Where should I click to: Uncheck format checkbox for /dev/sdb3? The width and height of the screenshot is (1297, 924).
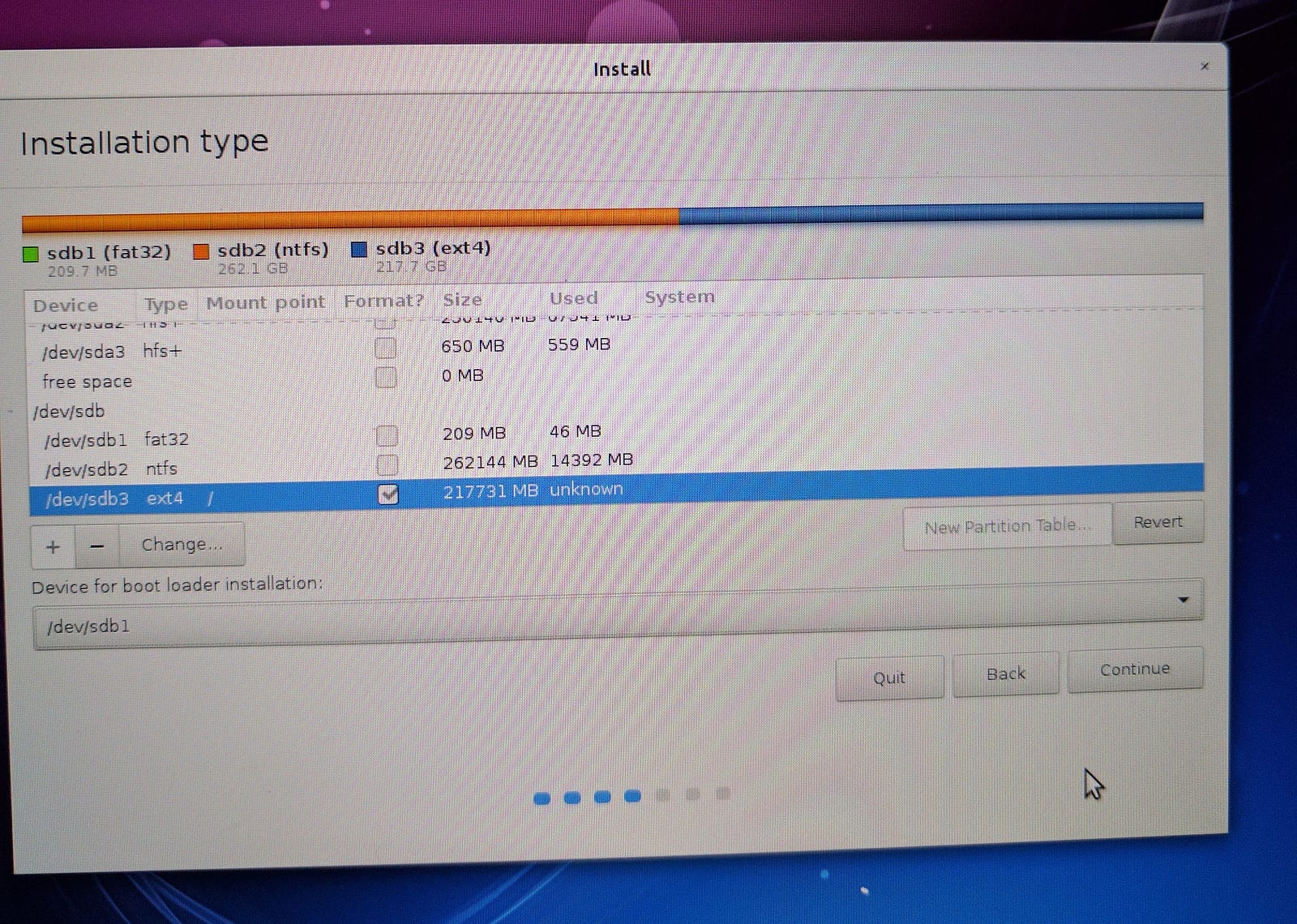(x=388, y=494)
